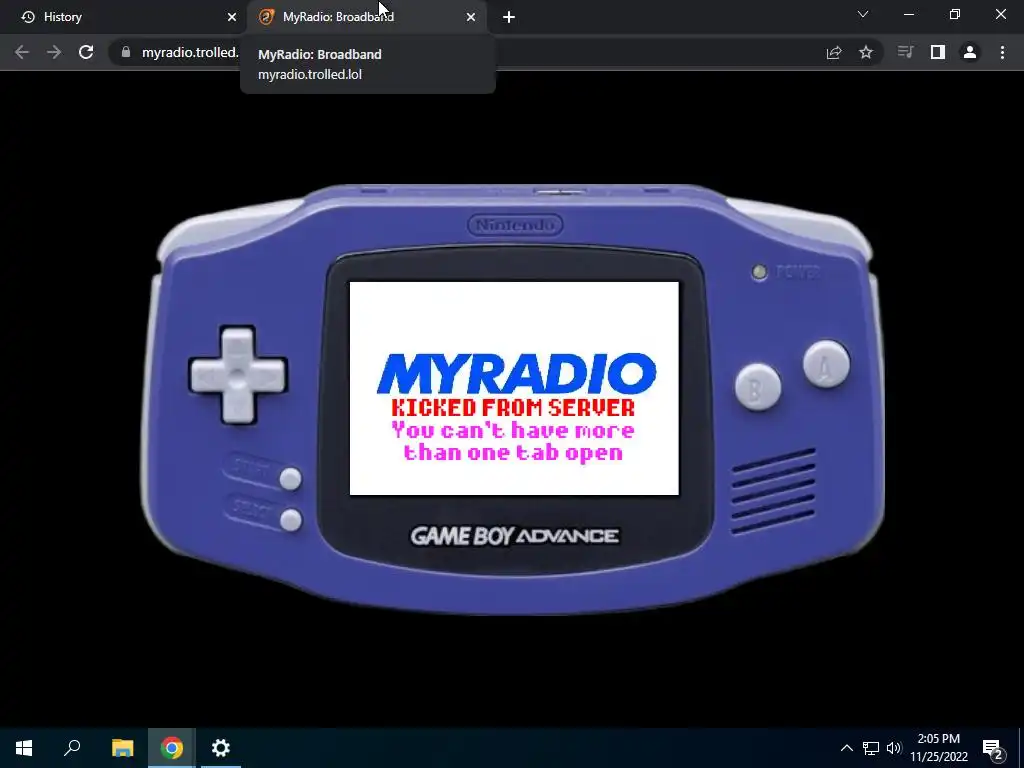Minimize the Chrome window
Image resolution: width=1024 pixels, height=768 pixels.
[x=908, y=14]
